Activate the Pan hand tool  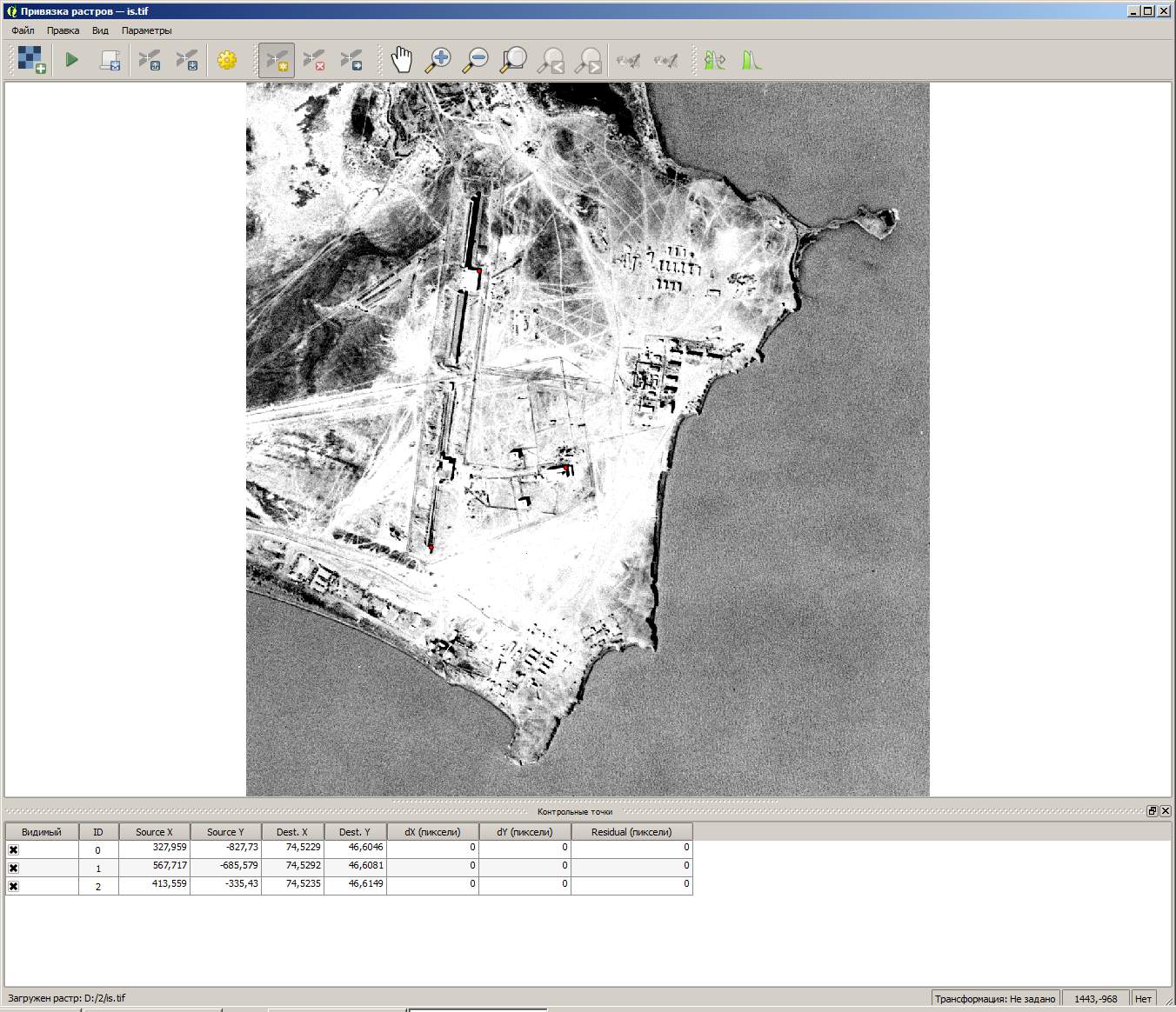coord(401,60)
